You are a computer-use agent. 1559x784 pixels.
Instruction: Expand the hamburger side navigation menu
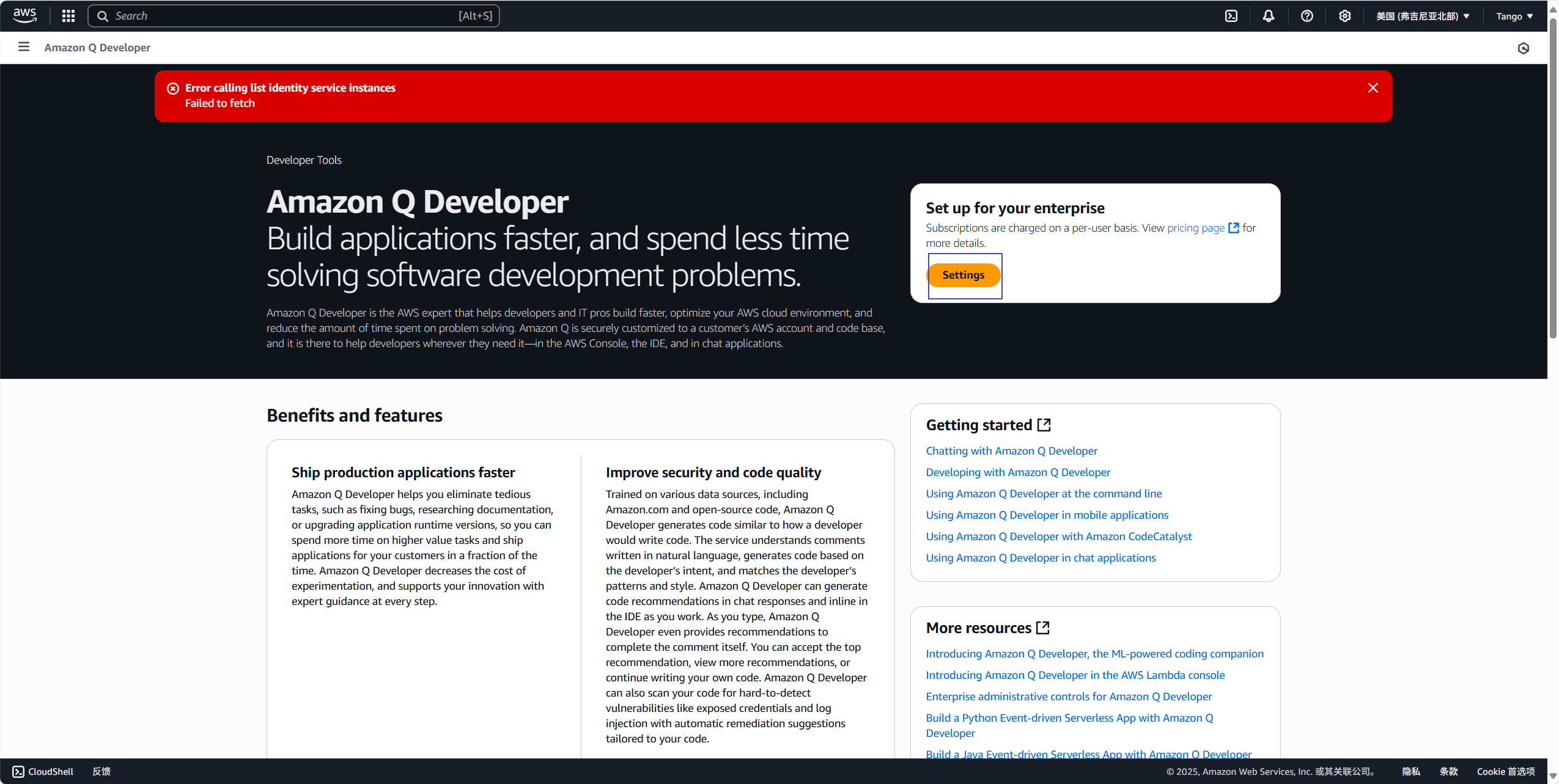(24, 47)
